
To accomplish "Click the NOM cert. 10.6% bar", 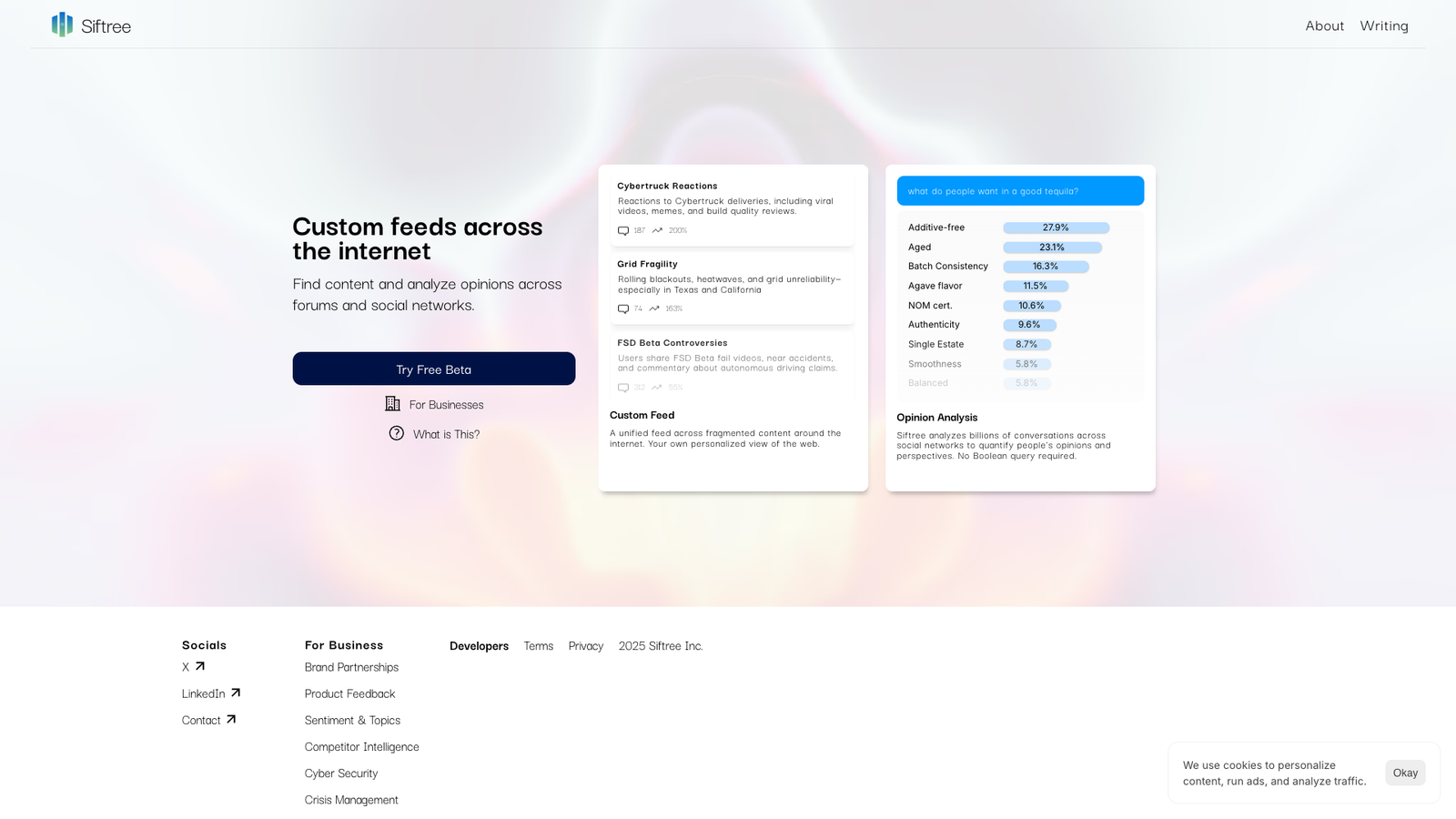I will [1032, 306].
